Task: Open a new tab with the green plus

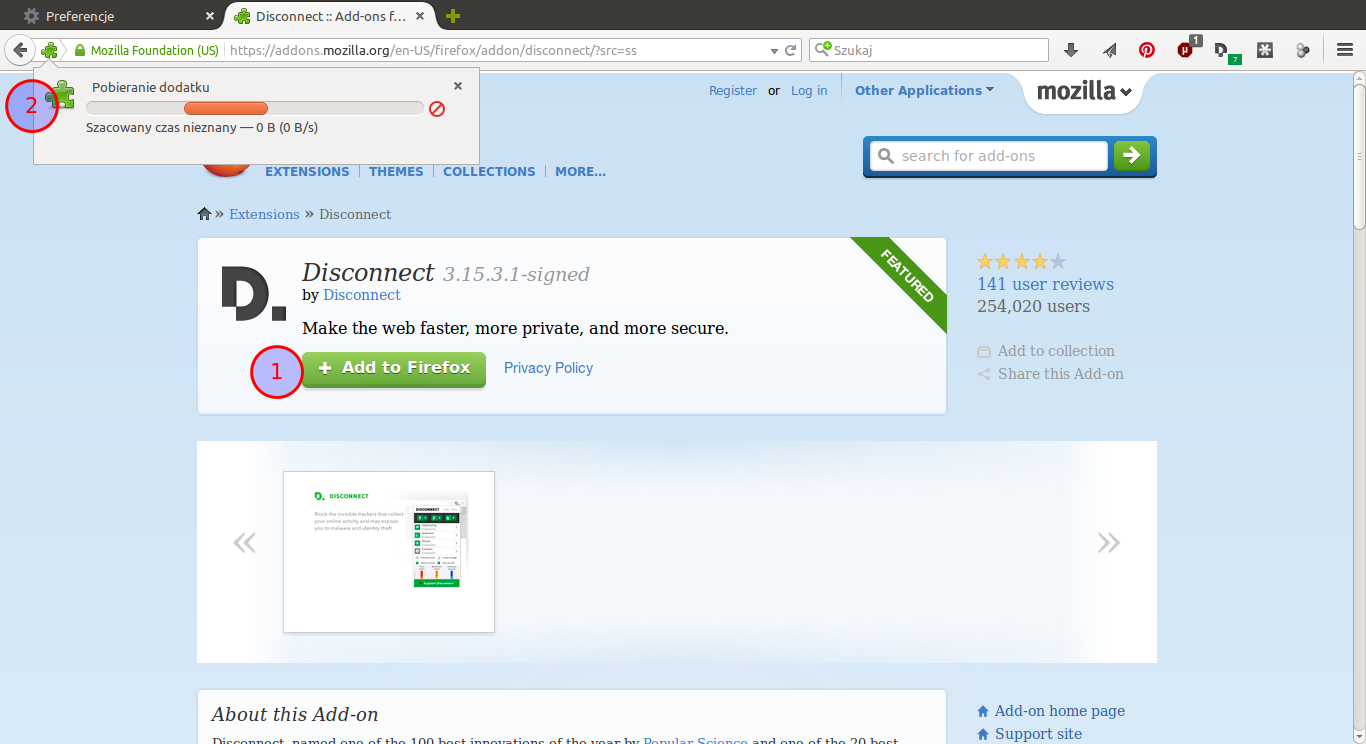Action: [453, 16]
